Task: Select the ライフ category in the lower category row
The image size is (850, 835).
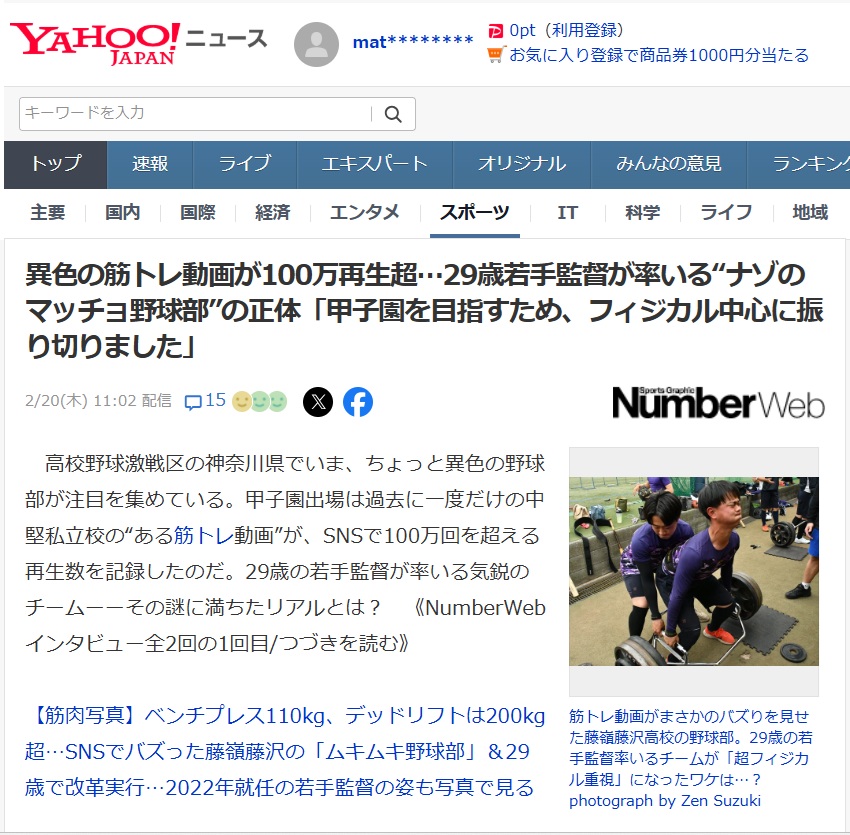Action: coord(726,212)
